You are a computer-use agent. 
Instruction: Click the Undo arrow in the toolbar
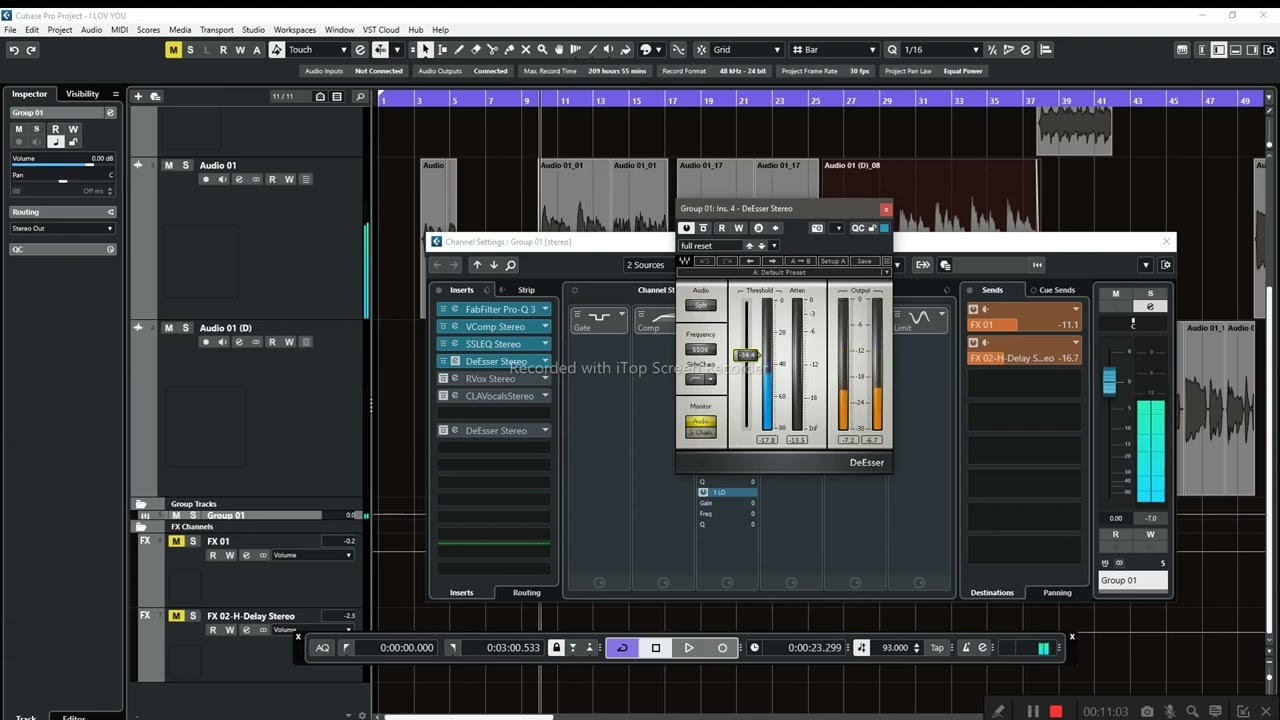click(14, 50)
